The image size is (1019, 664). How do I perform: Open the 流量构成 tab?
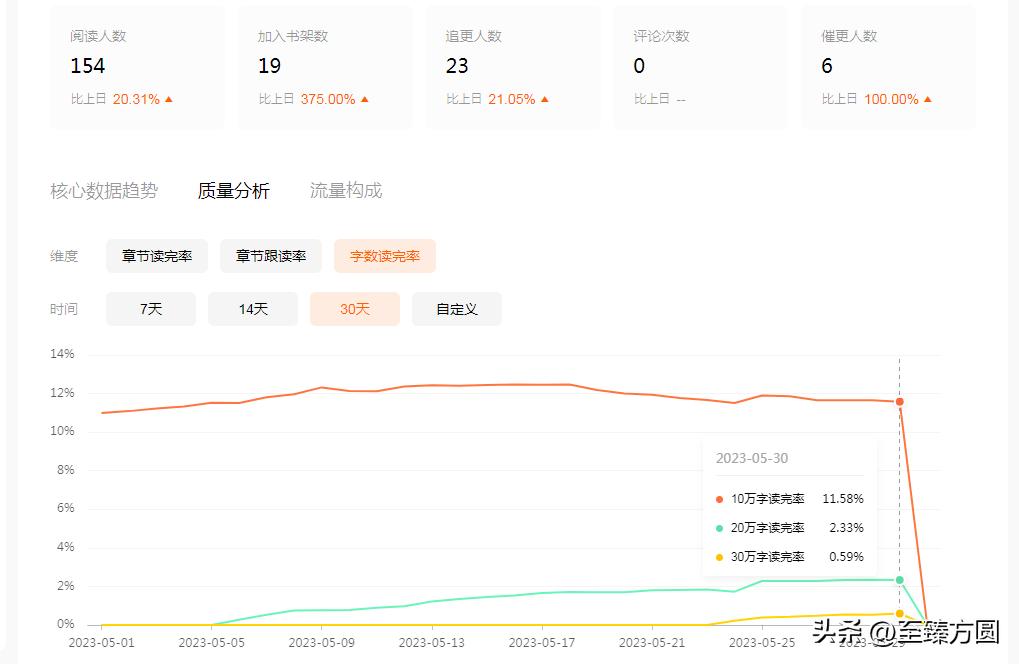pos(346,190)
